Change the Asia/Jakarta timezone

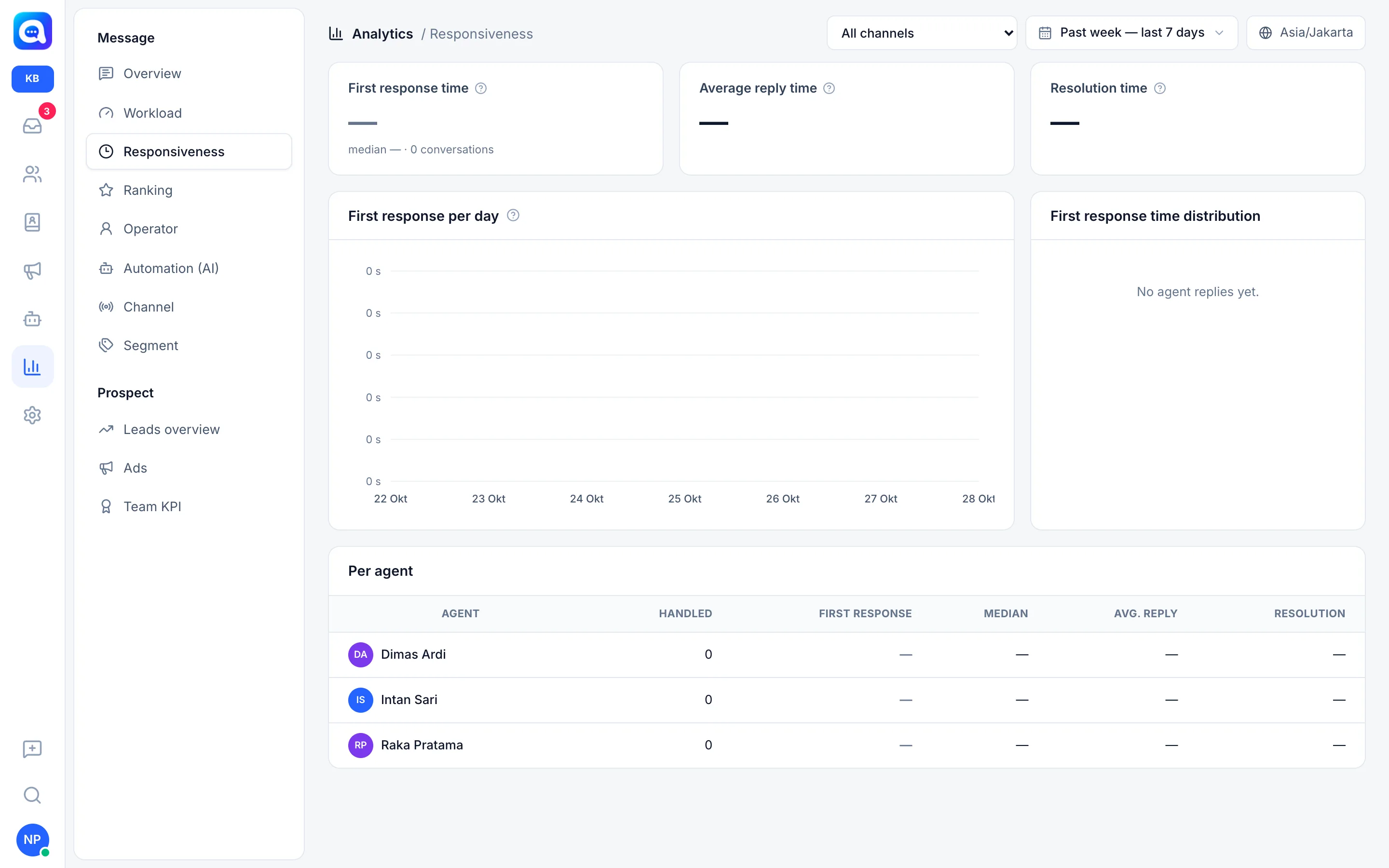coord(1306,33)
